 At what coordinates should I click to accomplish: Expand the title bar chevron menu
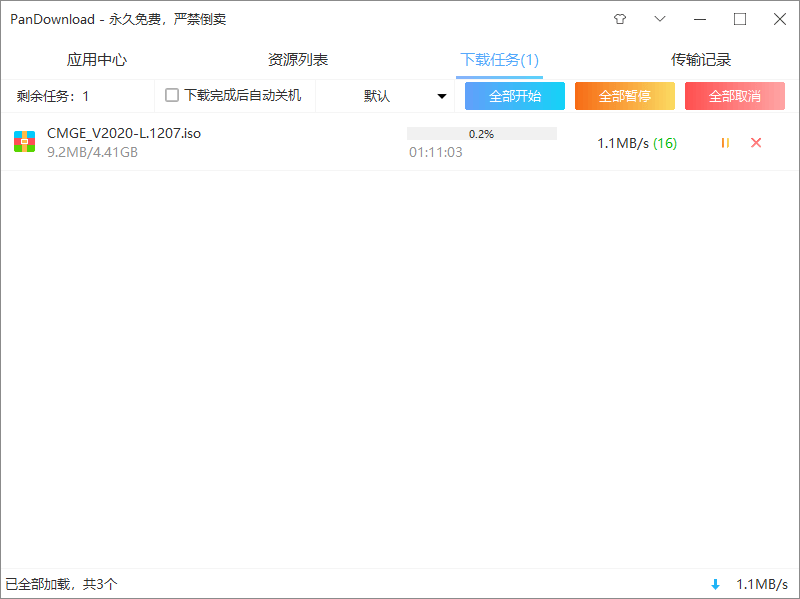[x=658, y=19]
